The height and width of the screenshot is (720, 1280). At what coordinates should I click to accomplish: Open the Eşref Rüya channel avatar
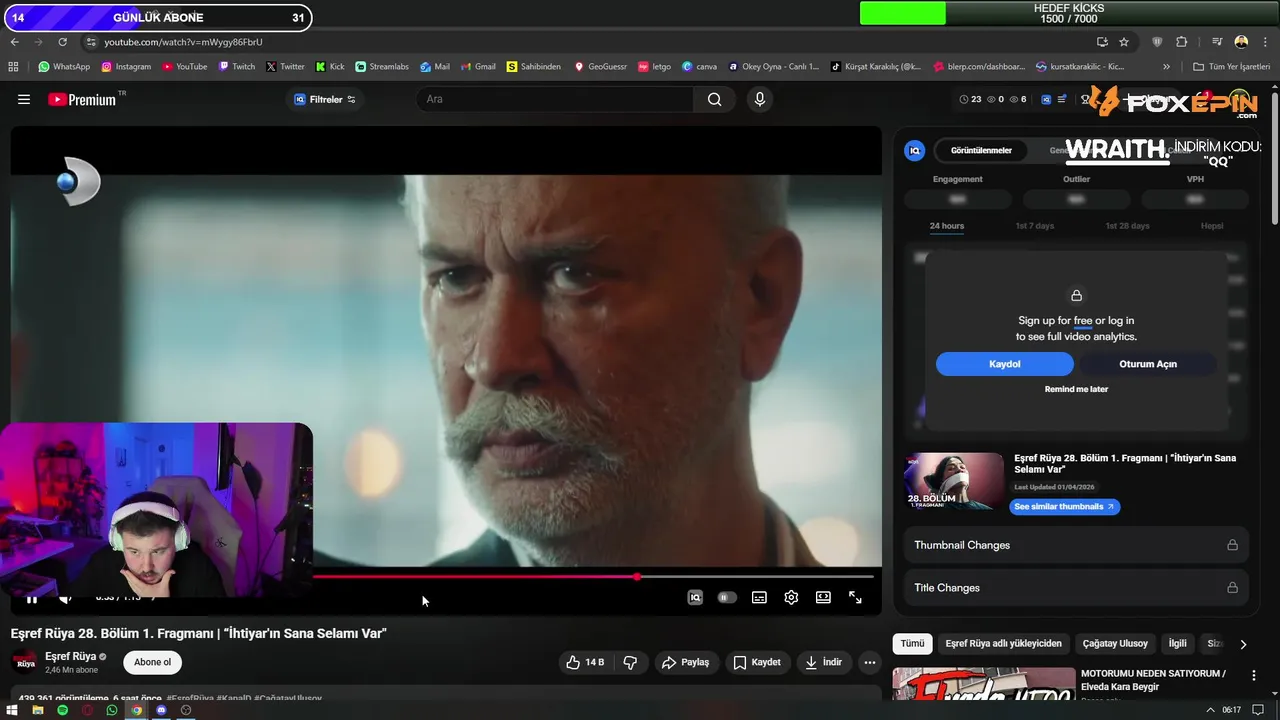[x=24, y=662]
